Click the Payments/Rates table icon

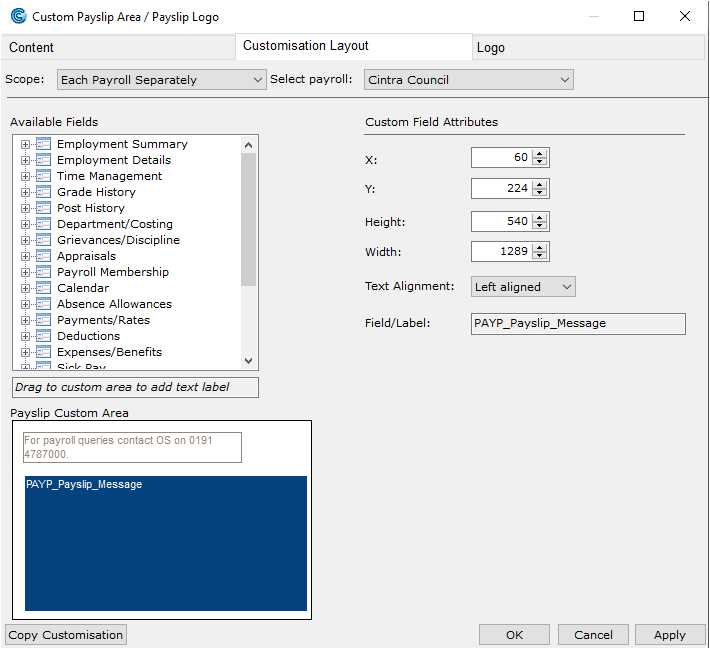coord(43,320)
